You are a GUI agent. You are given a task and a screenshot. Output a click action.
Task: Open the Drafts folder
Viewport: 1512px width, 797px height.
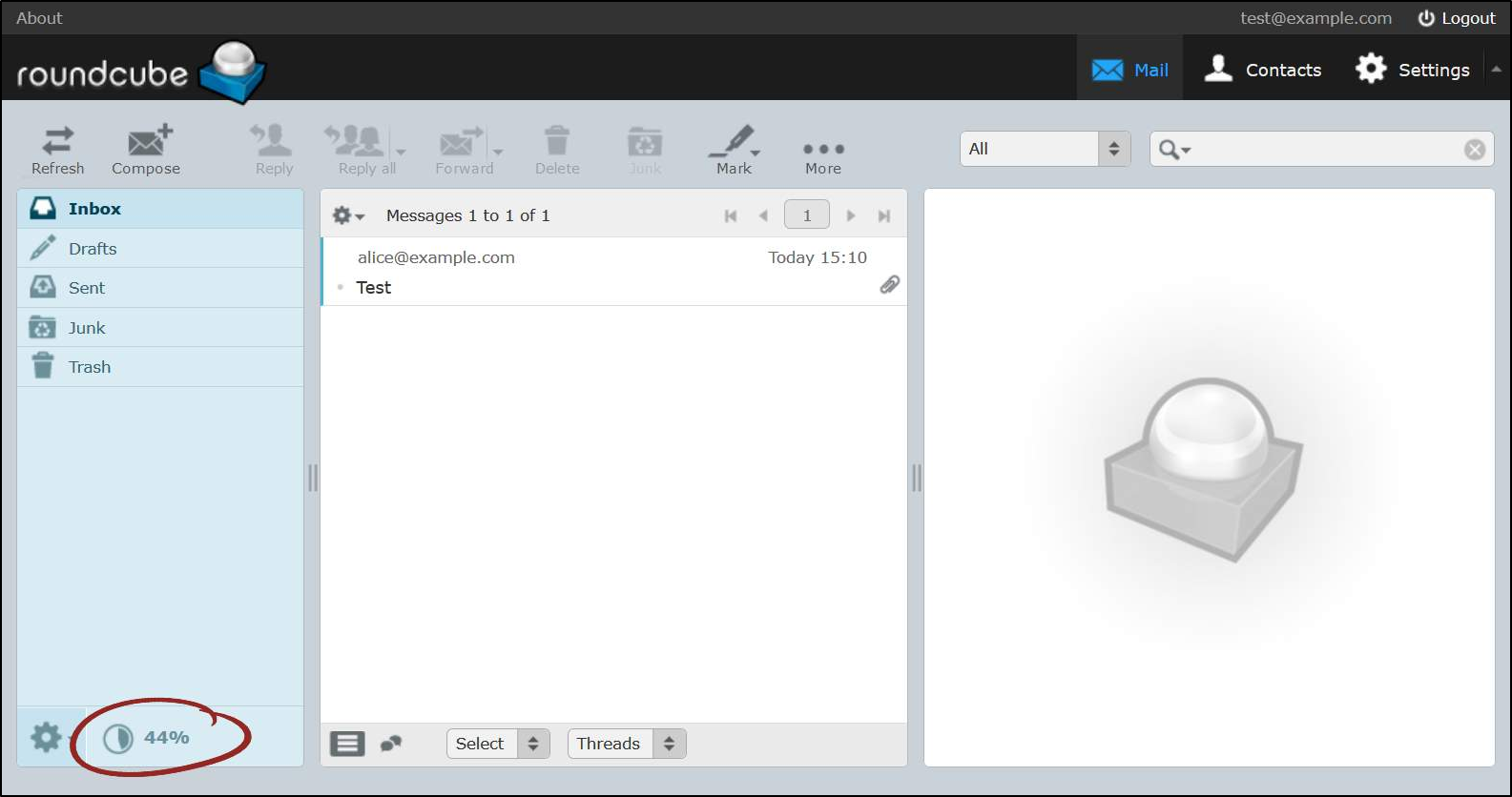93,249
